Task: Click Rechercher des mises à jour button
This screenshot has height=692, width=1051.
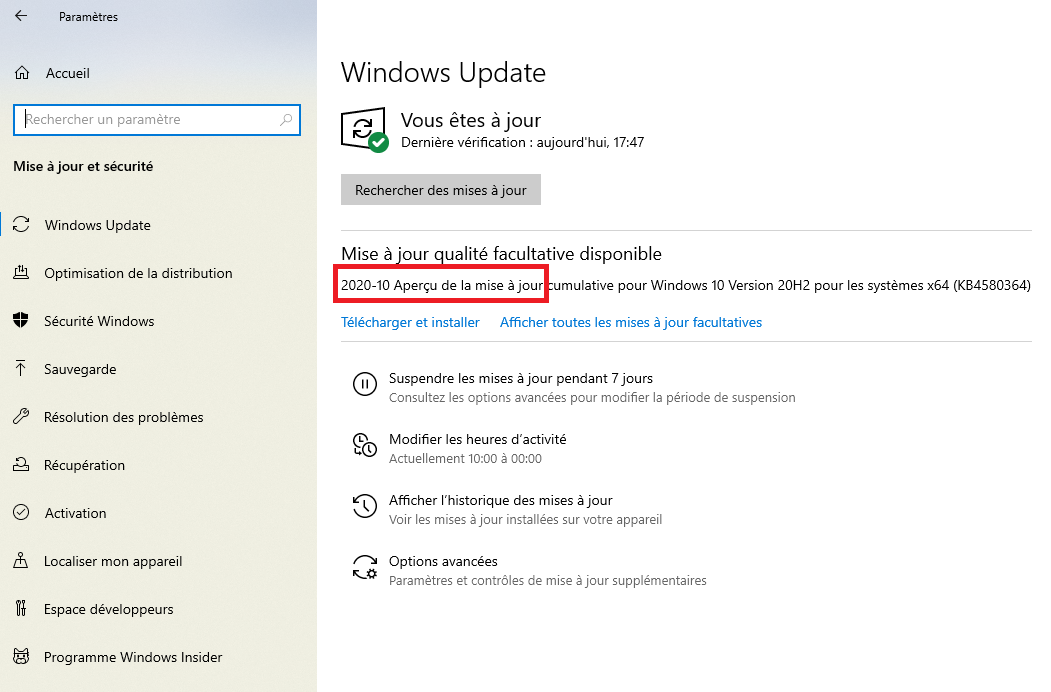Action: pyautogui.click(x=441, y=190)
